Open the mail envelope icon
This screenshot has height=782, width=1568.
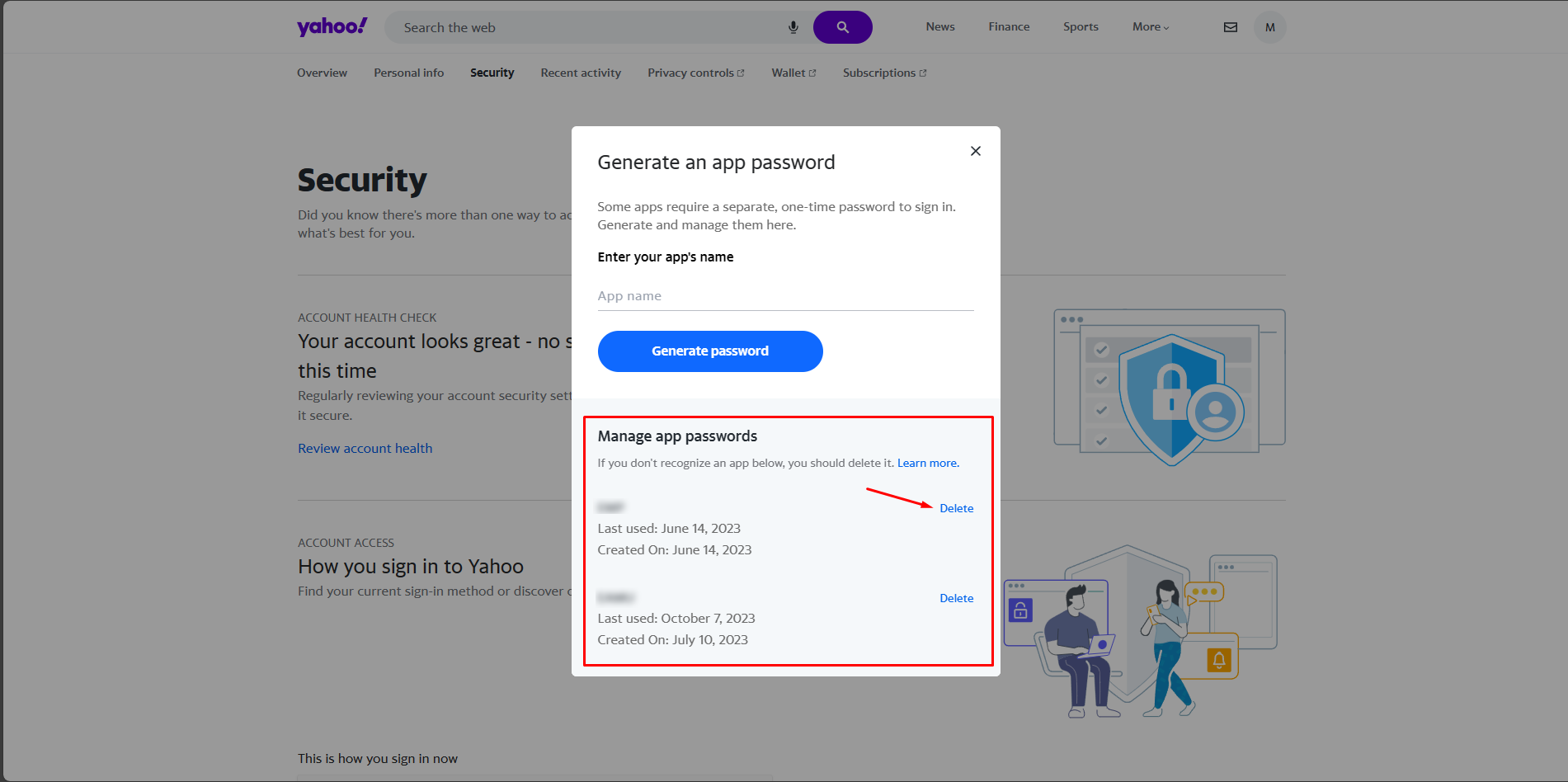coord(1231,27)
